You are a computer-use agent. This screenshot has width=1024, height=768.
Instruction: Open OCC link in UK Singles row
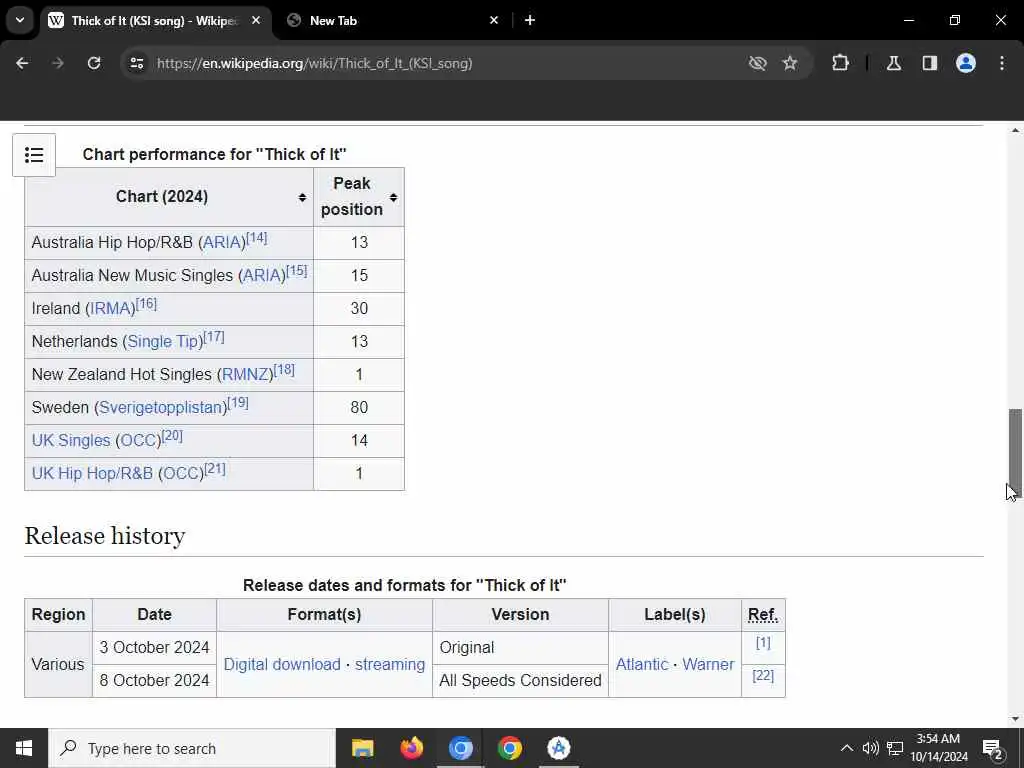(138, 441)
